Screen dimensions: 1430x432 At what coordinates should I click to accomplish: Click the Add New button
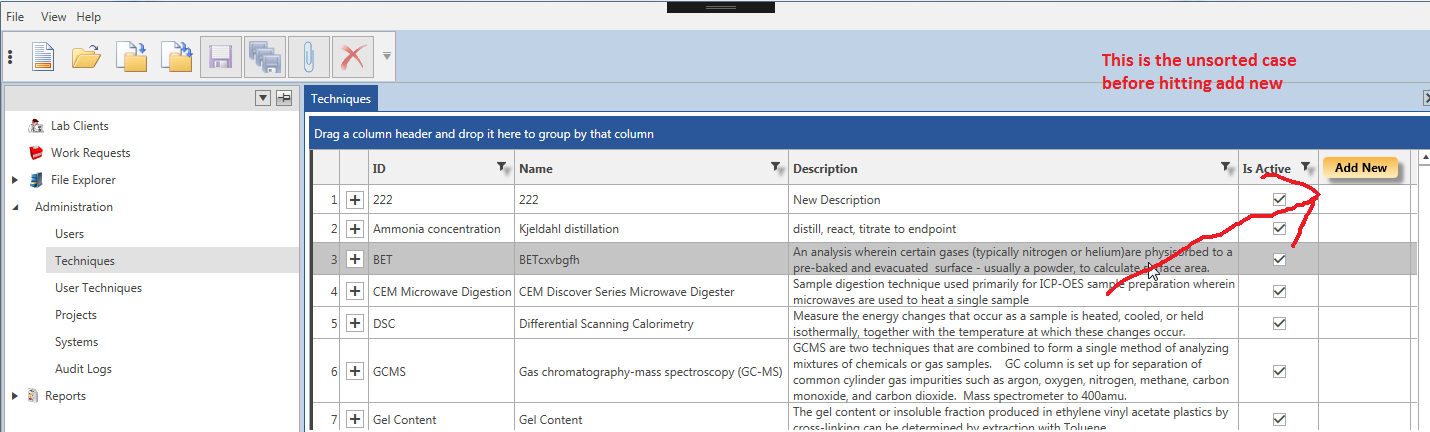(1360, 168)
